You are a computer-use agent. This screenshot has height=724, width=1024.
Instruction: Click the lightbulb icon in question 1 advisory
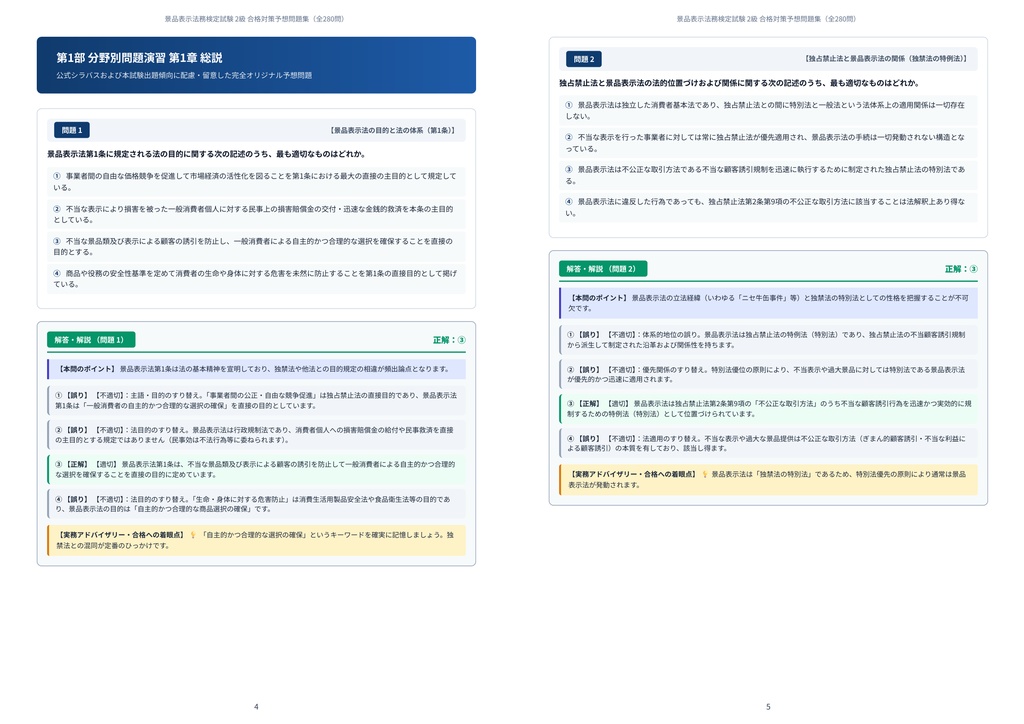point(193,535)
